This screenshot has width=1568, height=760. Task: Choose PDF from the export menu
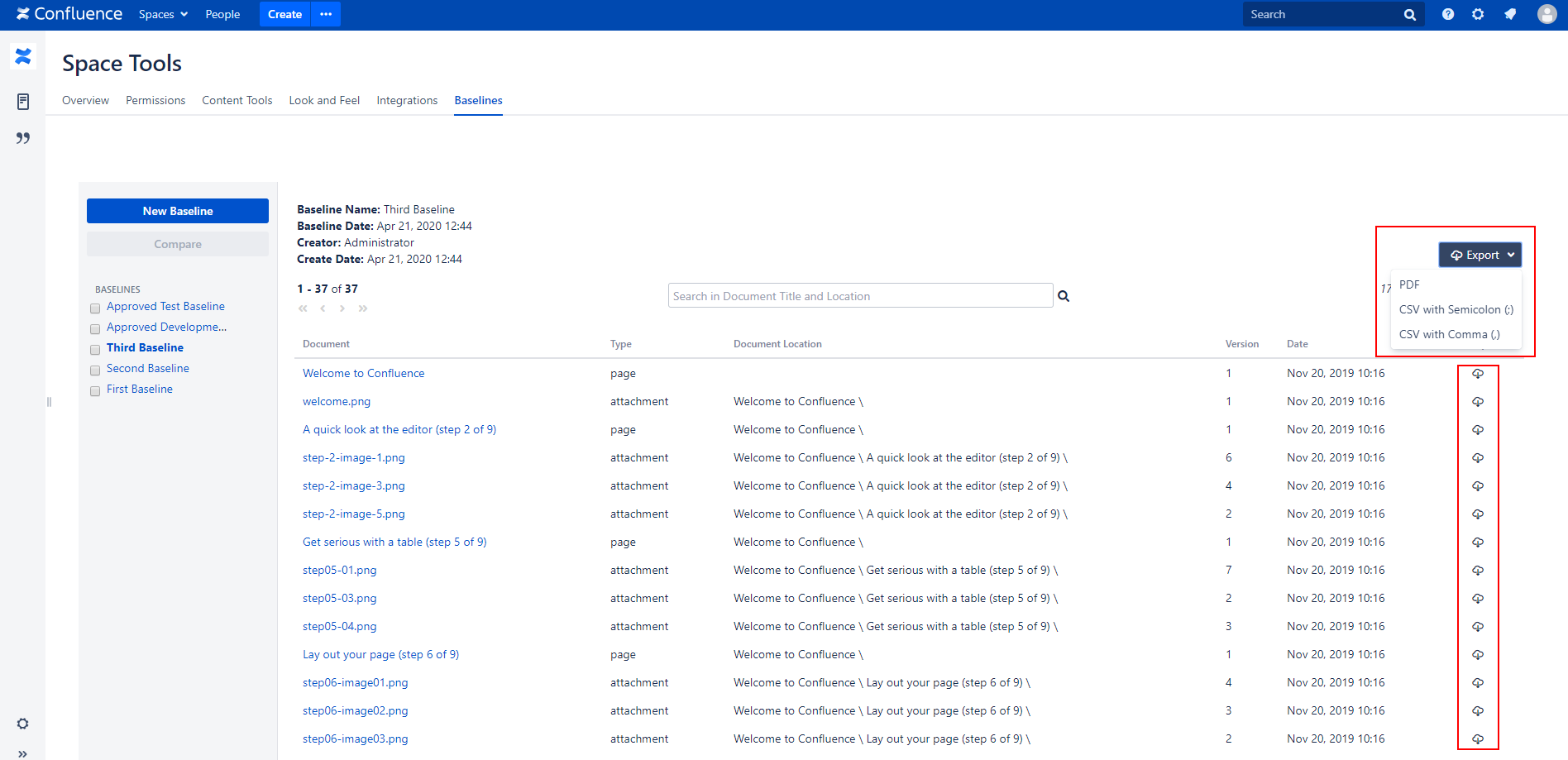1409,284
